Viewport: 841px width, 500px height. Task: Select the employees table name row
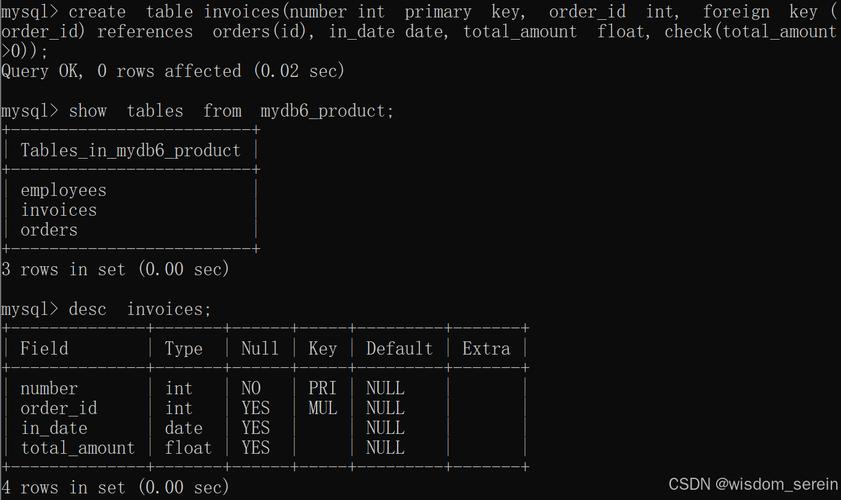point(63,190)
